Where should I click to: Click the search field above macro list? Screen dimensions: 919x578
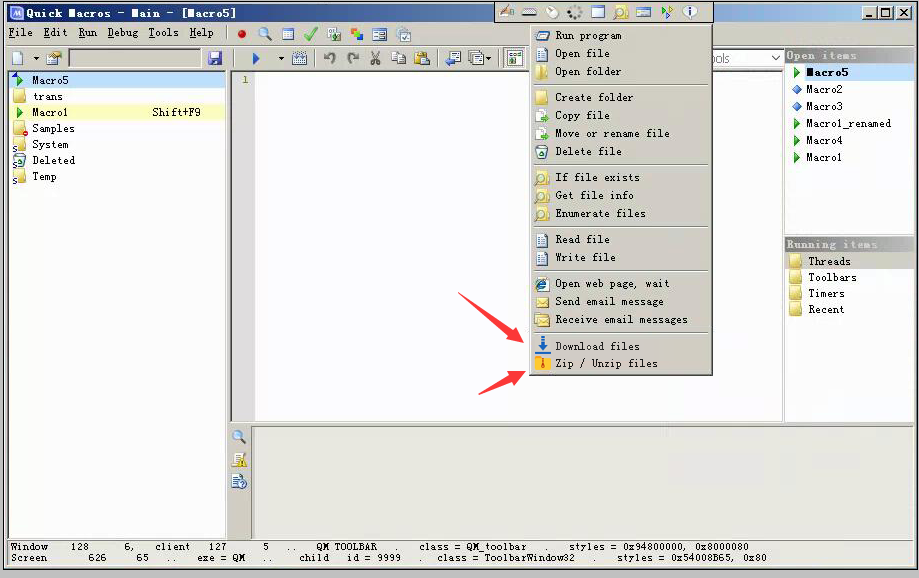134,59
